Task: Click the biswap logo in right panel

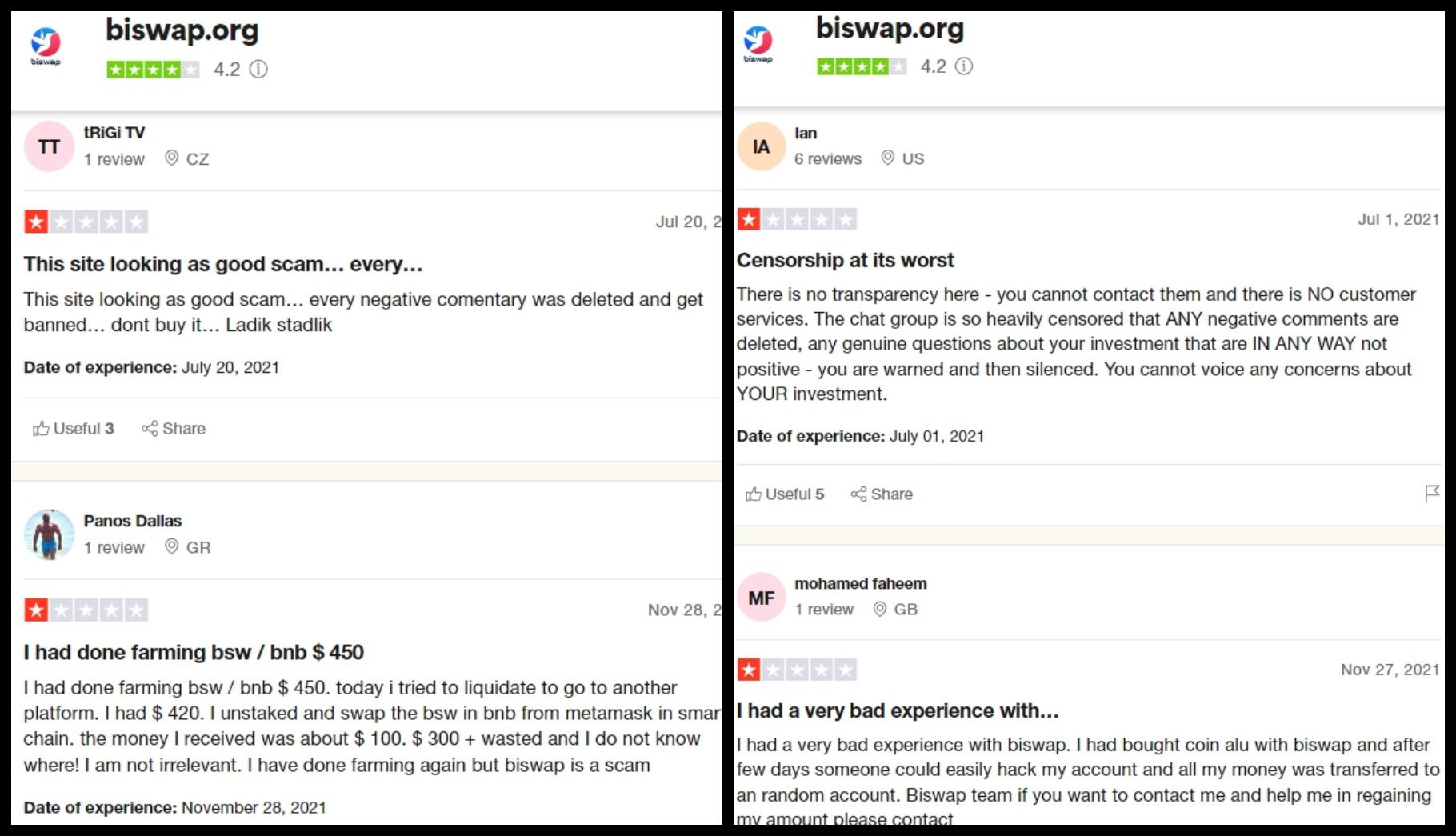Action: tap(758, 44)
